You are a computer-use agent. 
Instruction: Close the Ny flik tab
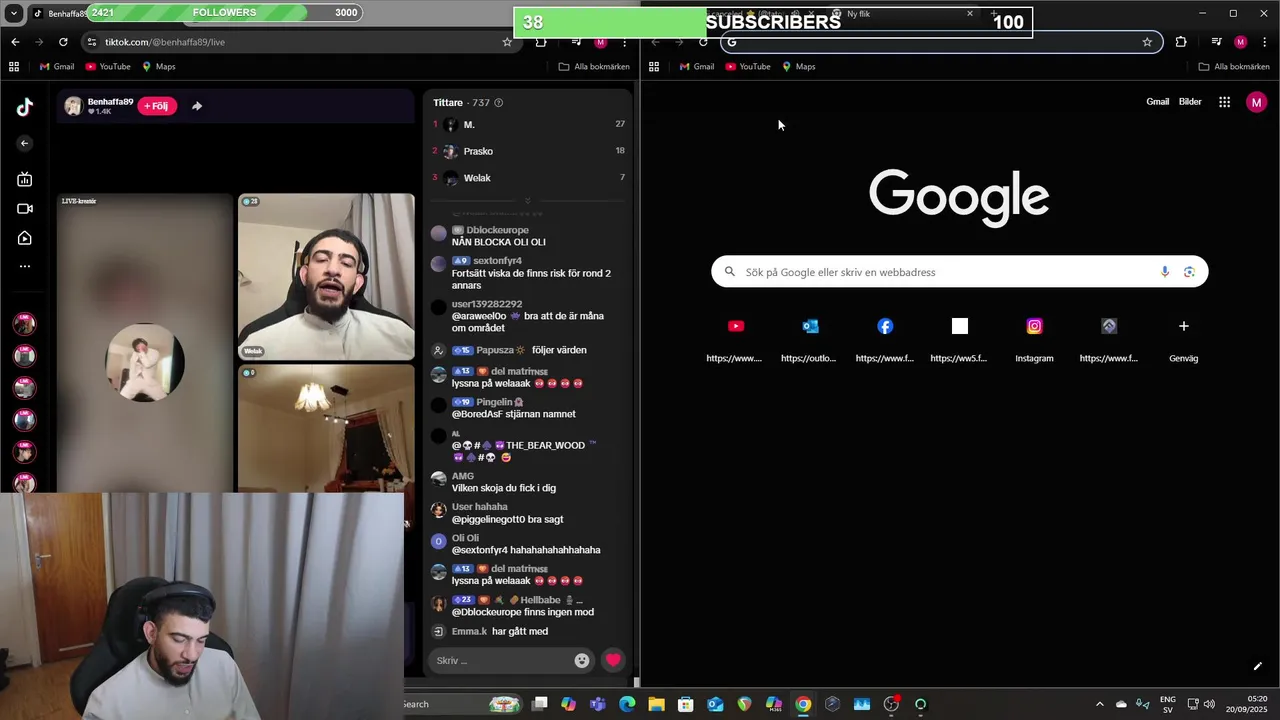pos(969,14)
